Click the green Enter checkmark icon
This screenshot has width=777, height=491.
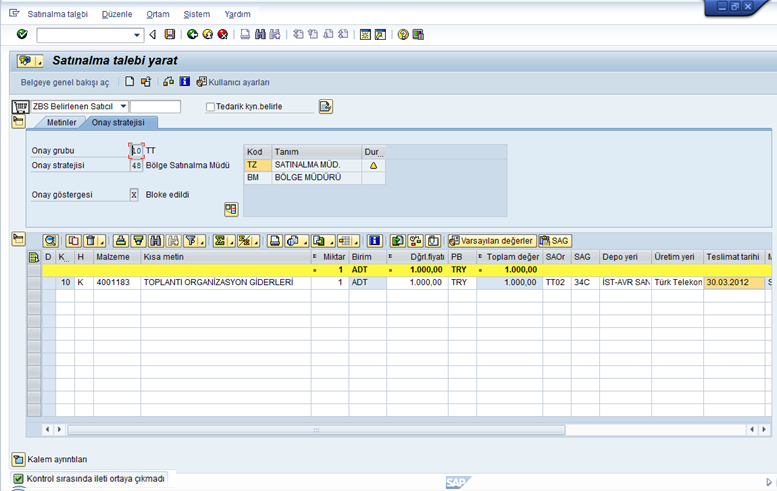(x=22, y=34)
